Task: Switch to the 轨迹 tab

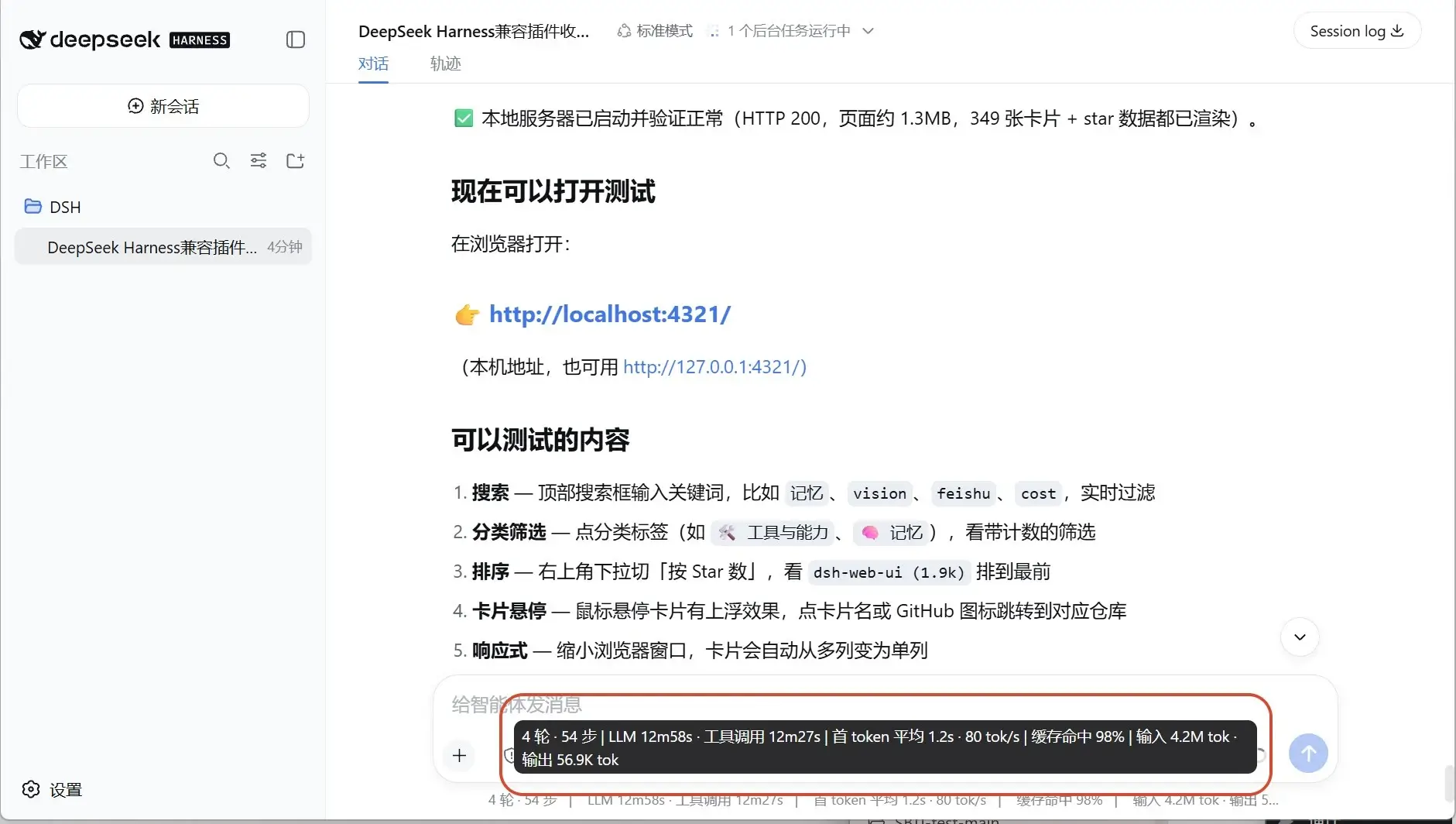Action: tap(446, 64)
